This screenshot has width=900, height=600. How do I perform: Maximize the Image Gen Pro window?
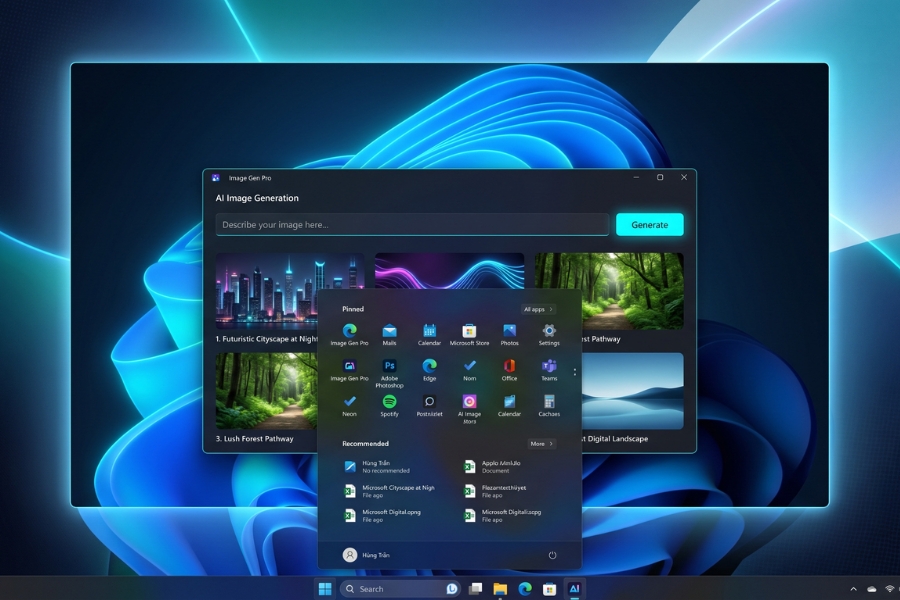[x=660, y=177]
